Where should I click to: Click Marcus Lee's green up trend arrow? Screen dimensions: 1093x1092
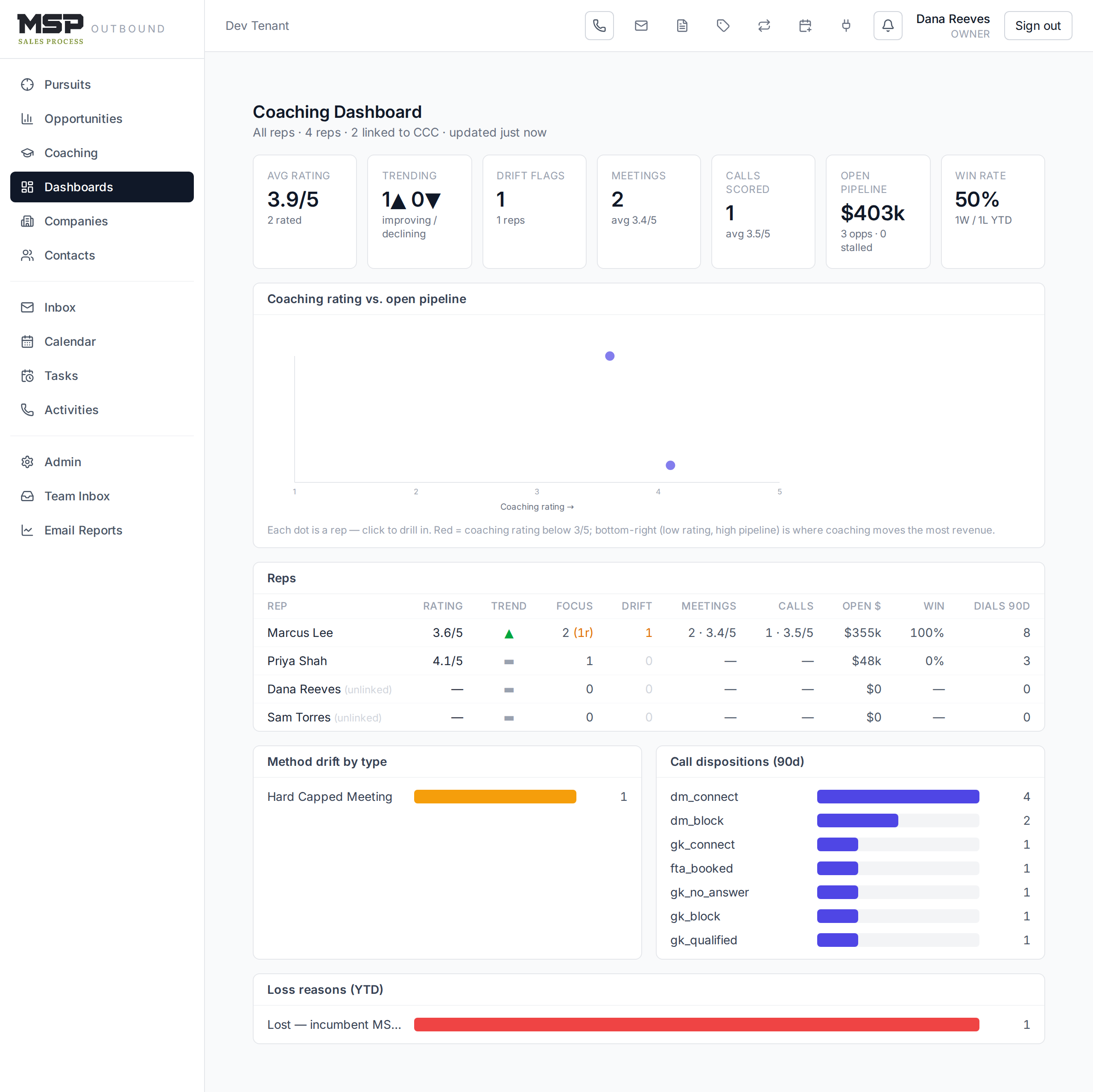point(509,634)
